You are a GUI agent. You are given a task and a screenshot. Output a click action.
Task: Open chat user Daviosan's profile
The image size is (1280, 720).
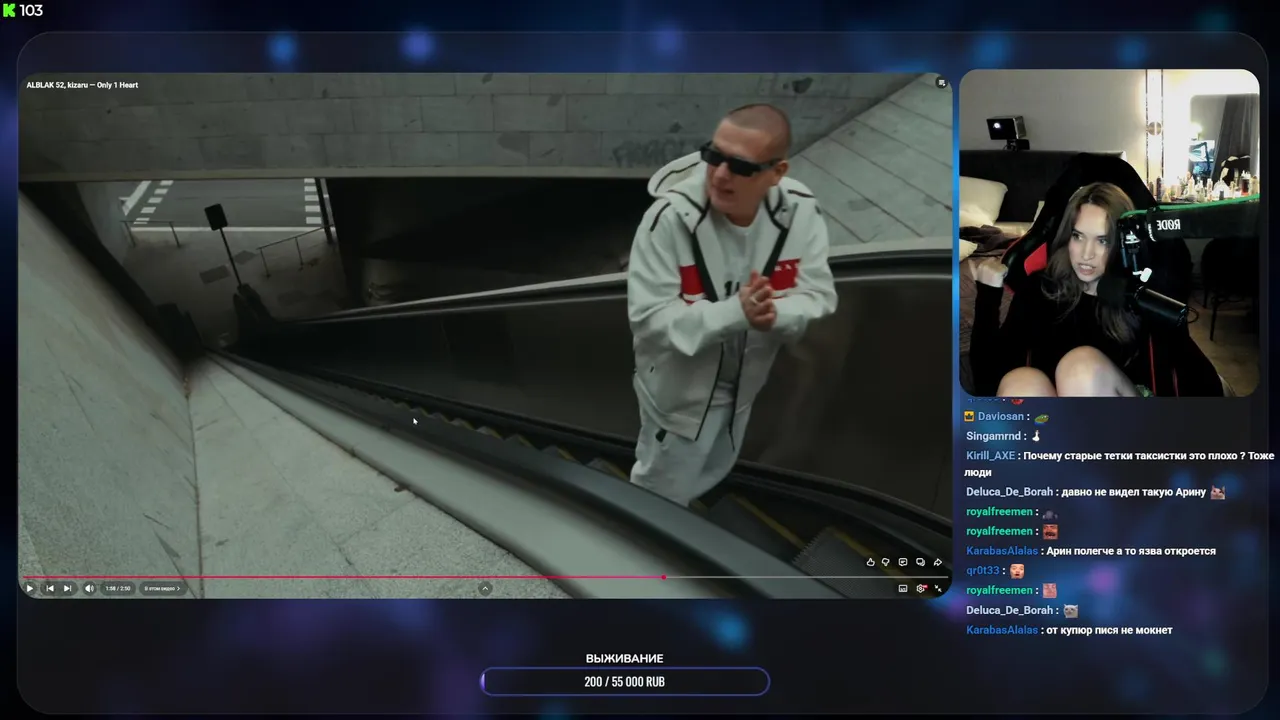tap(1001, 416)
